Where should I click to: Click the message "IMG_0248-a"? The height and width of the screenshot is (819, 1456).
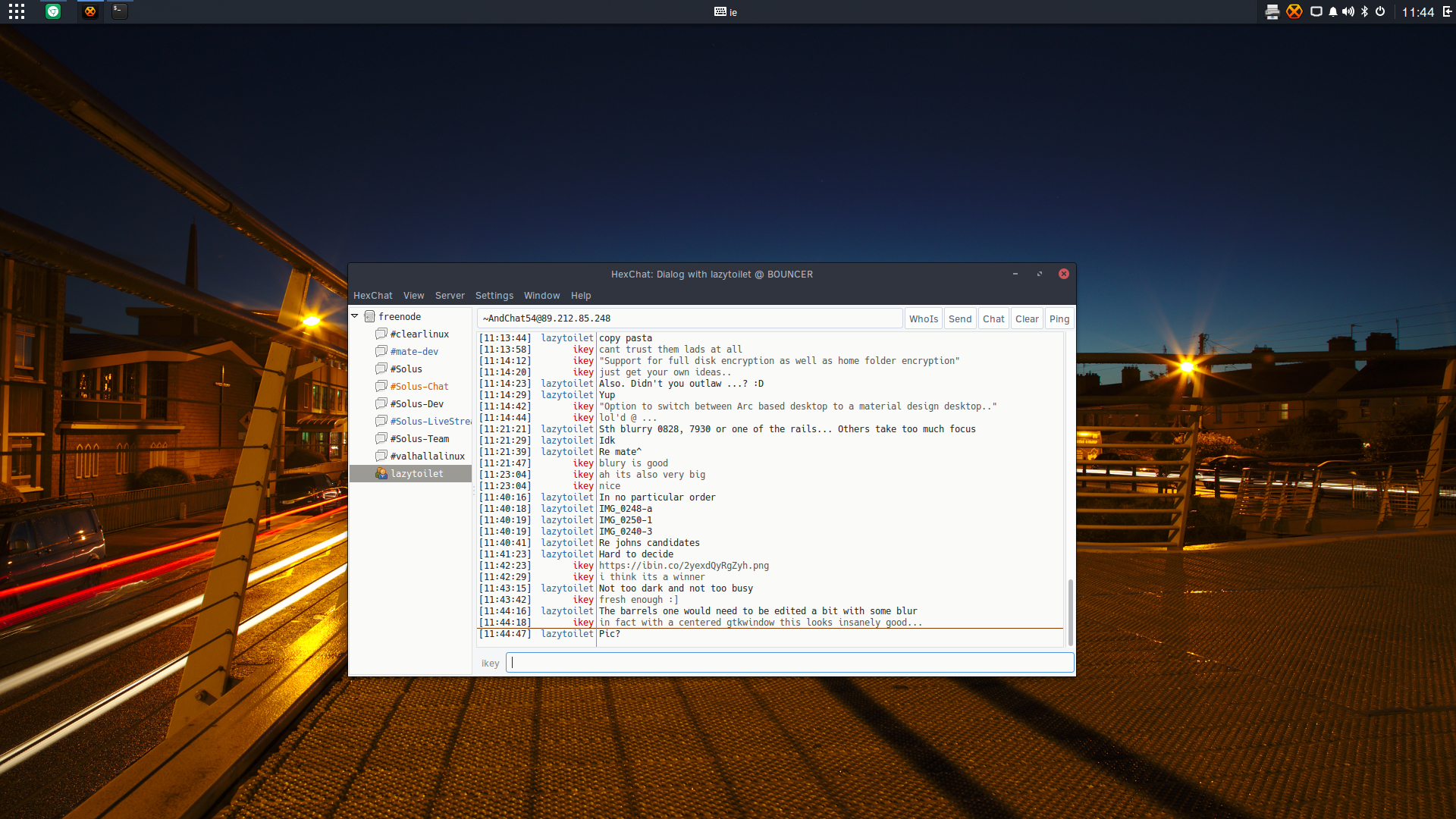[x=626, y=509]
